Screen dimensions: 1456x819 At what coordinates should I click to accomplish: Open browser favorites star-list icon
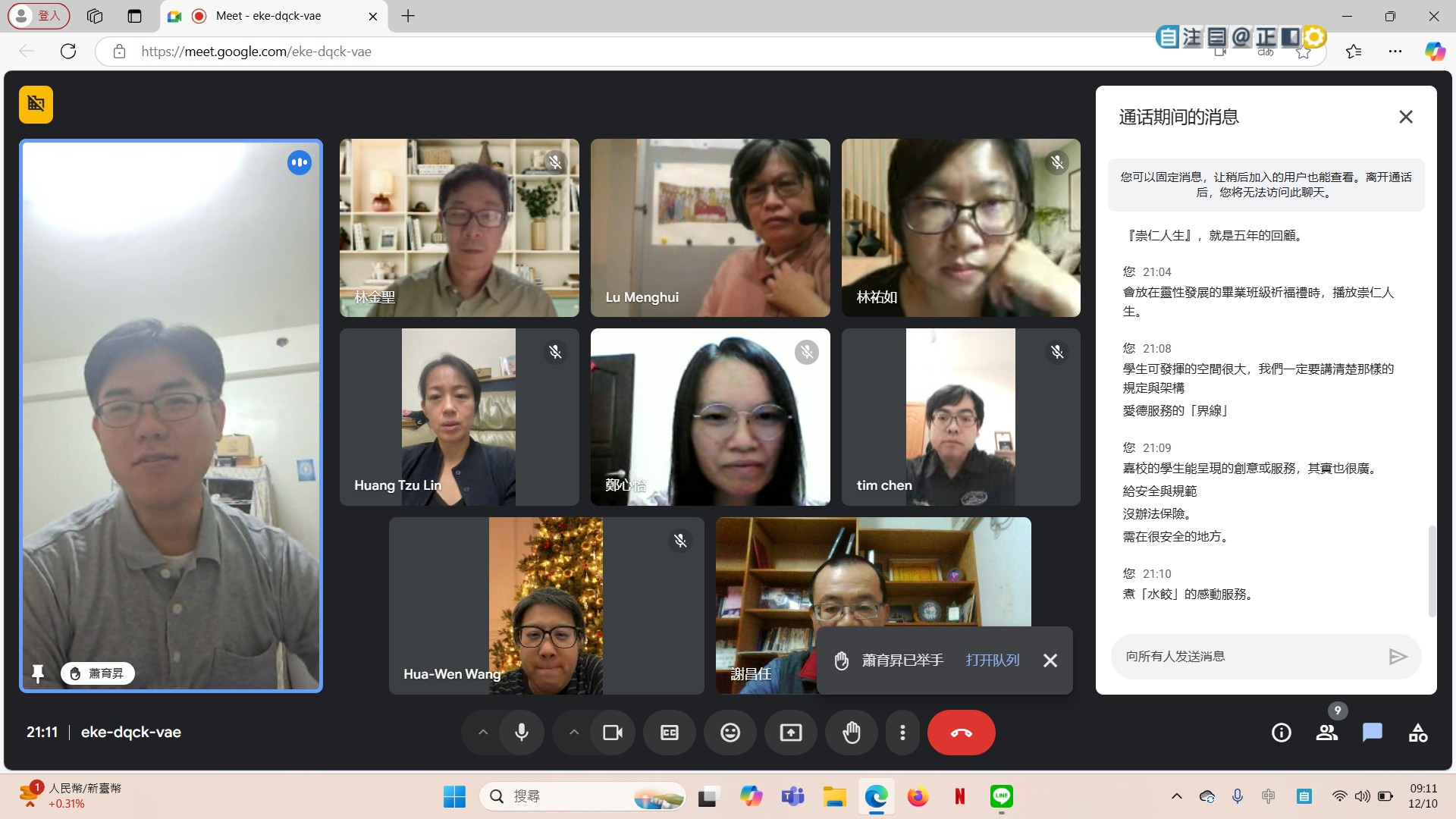coord(1354,52)
